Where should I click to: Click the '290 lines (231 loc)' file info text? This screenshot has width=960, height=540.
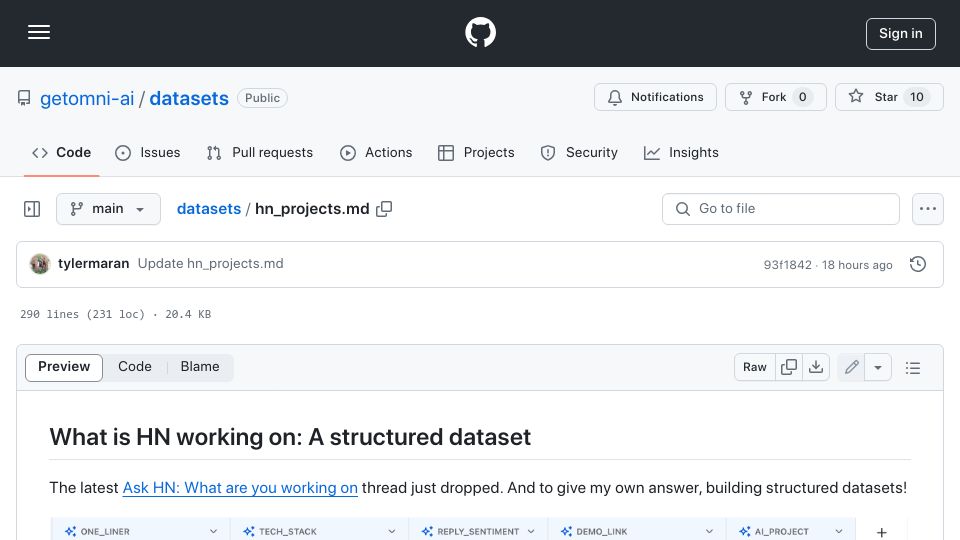click(x=82, y=314)
